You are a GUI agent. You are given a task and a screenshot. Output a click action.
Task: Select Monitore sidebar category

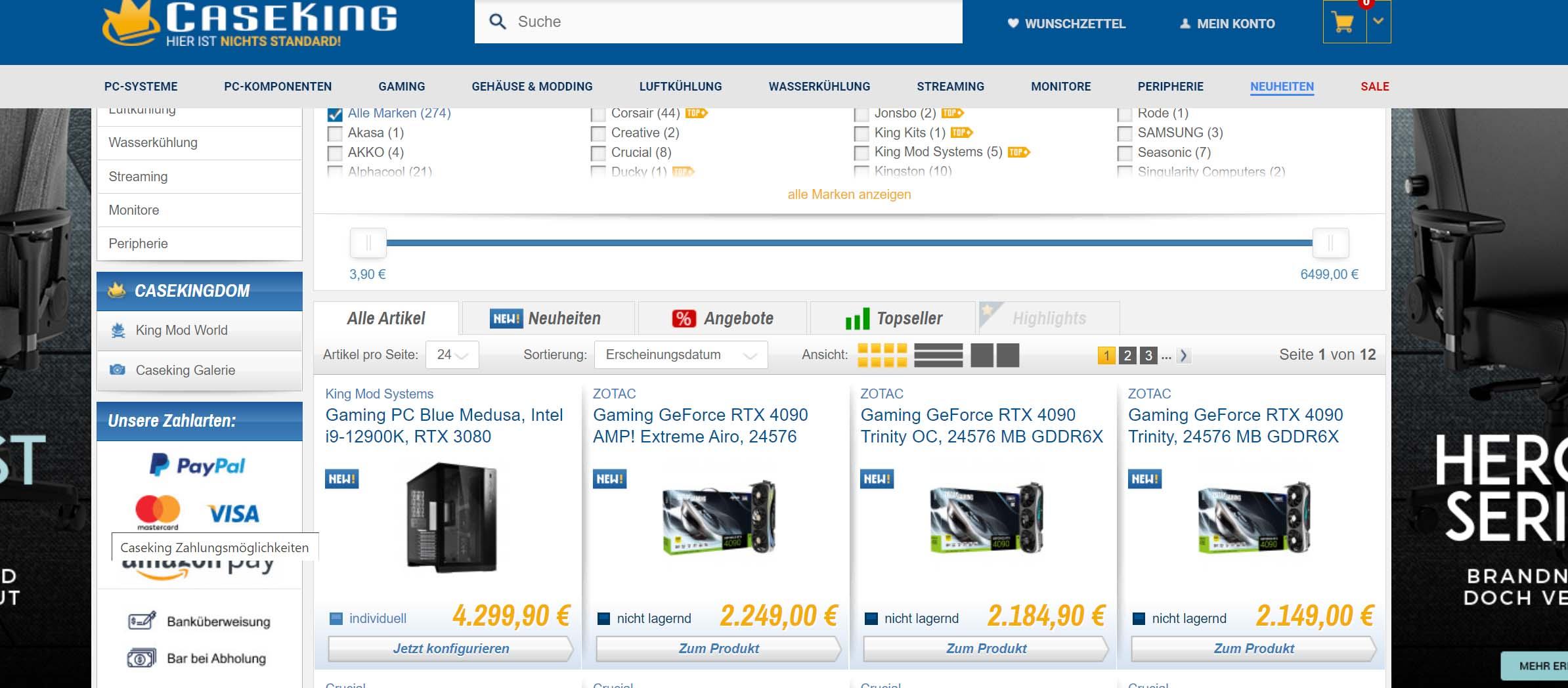[200, 210]
